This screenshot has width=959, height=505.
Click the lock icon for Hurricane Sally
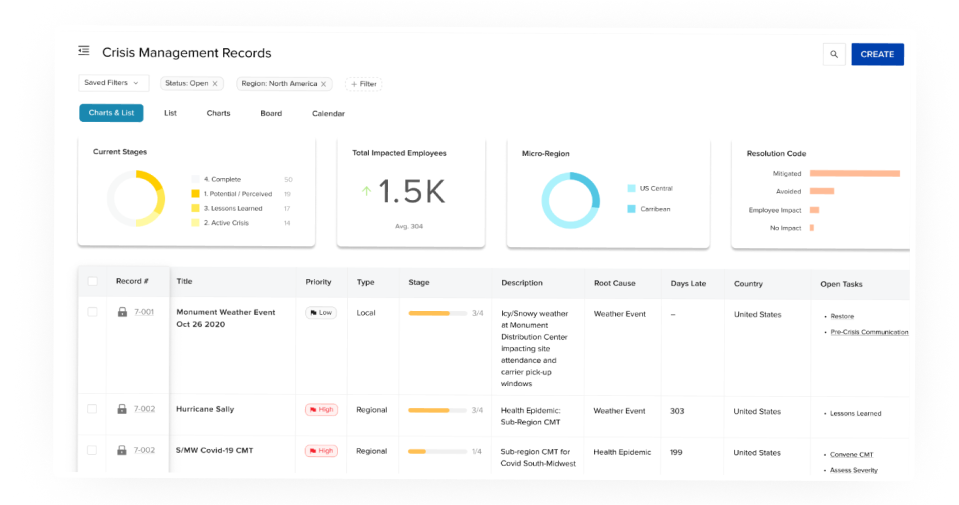point(122,408)
